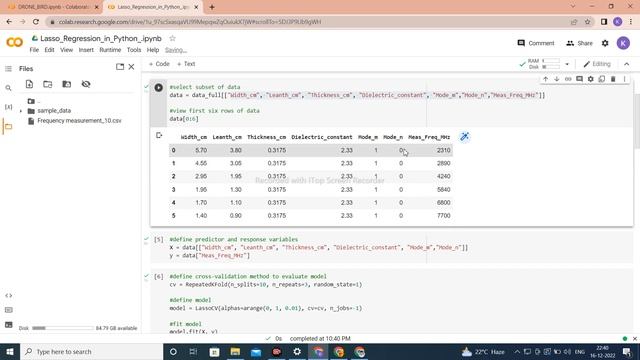Screen dimensions: 640x360
Task: Run the data subset code cell
Action: point(159,87)
